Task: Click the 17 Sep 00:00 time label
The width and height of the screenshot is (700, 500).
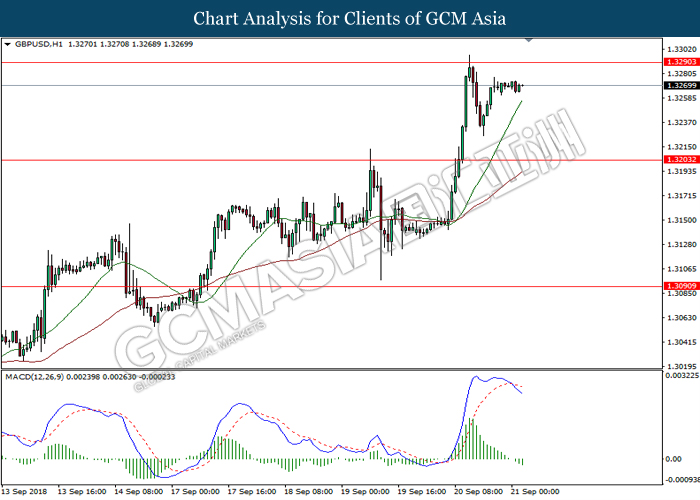Action: click(x=195, y=492)
